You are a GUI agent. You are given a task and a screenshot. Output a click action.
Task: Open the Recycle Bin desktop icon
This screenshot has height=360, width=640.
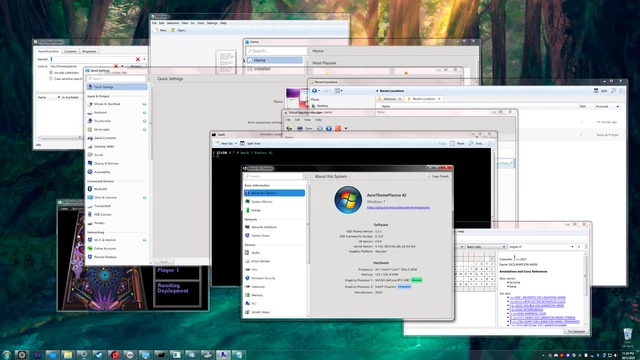[x=627, y=337]
